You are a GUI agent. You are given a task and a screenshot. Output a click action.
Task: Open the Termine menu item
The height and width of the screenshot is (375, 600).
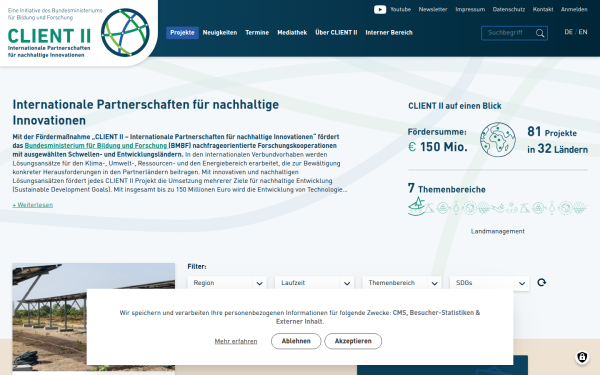[257, 33]
